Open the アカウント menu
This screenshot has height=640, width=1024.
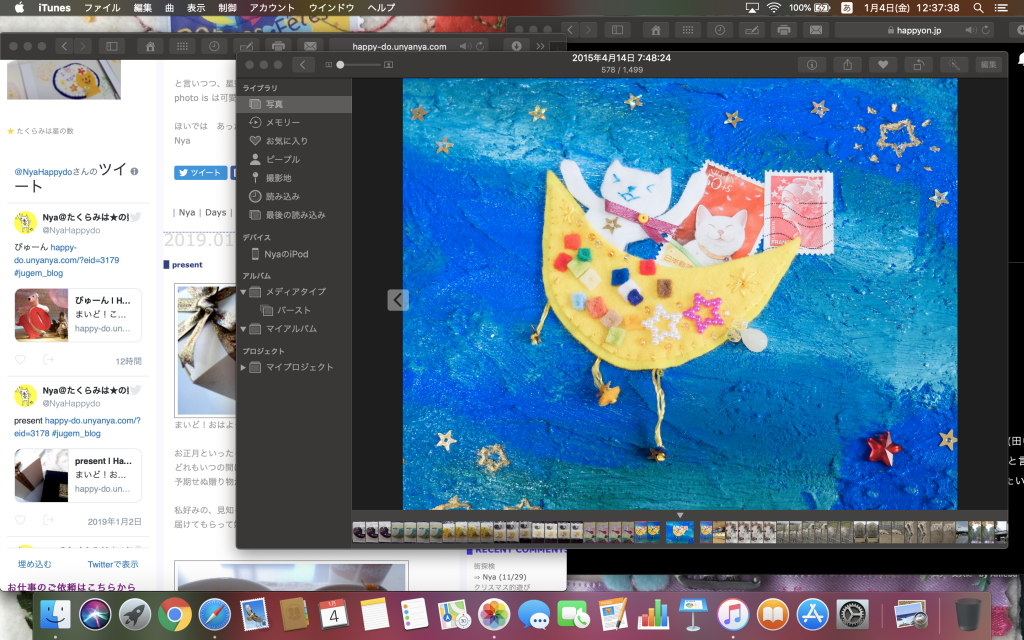coord(272,8)
